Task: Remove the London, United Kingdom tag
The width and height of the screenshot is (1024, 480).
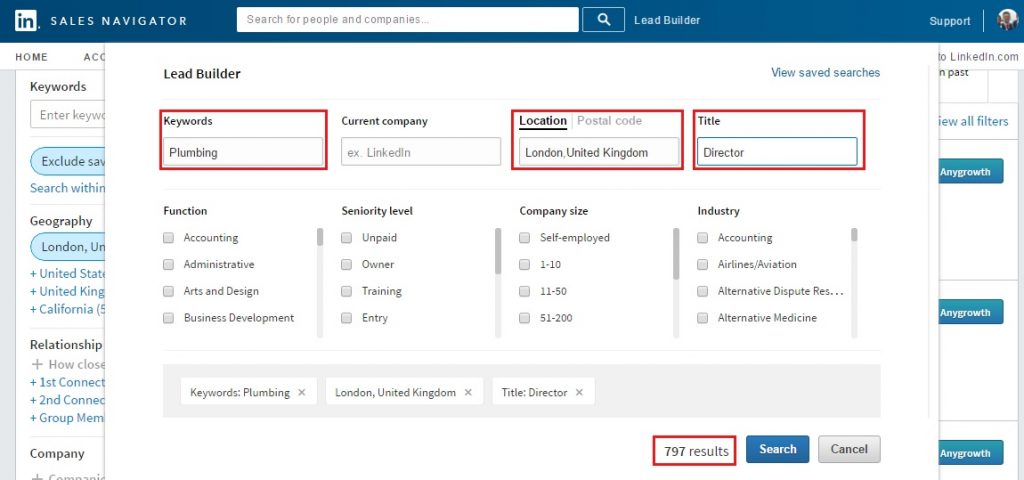Action: [468, 393]
